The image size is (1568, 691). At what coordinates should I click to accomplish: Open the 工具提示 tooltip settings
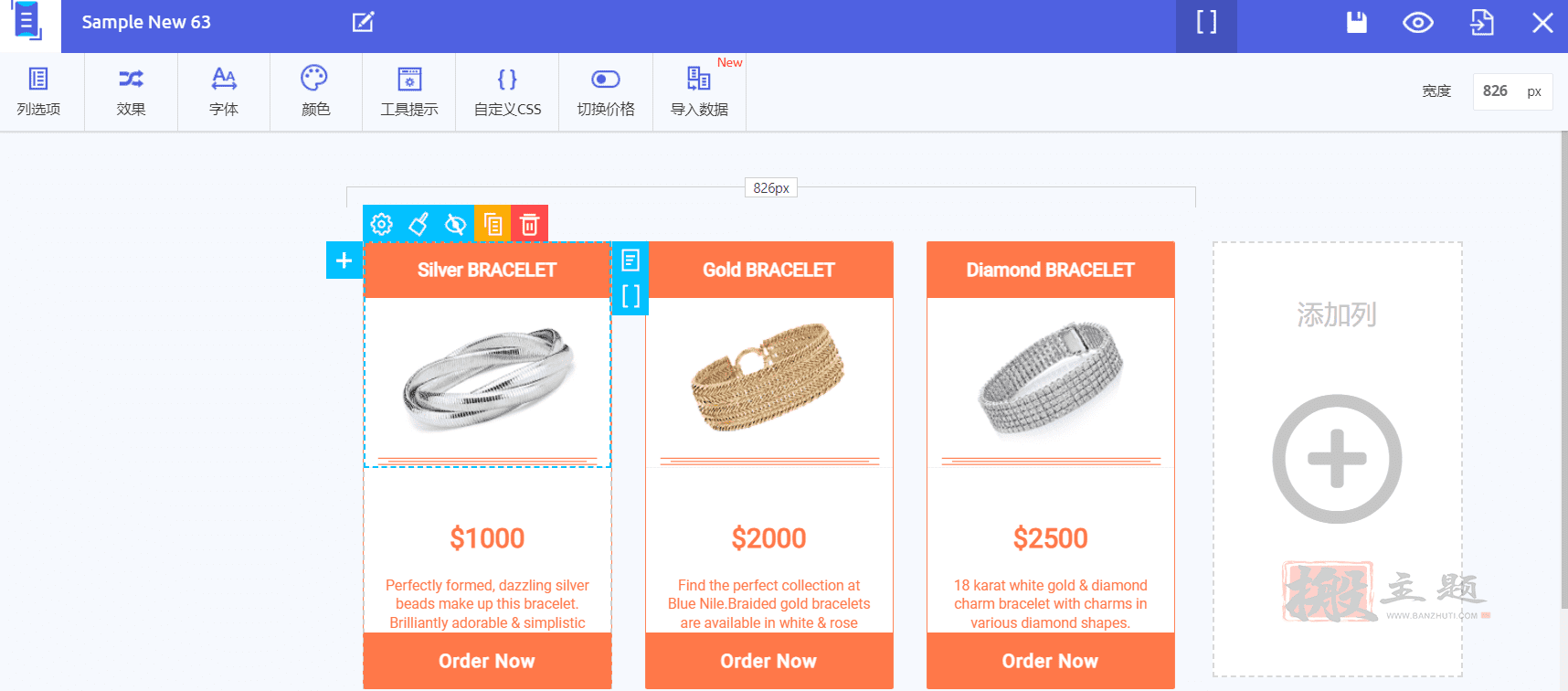pos(409,91)
